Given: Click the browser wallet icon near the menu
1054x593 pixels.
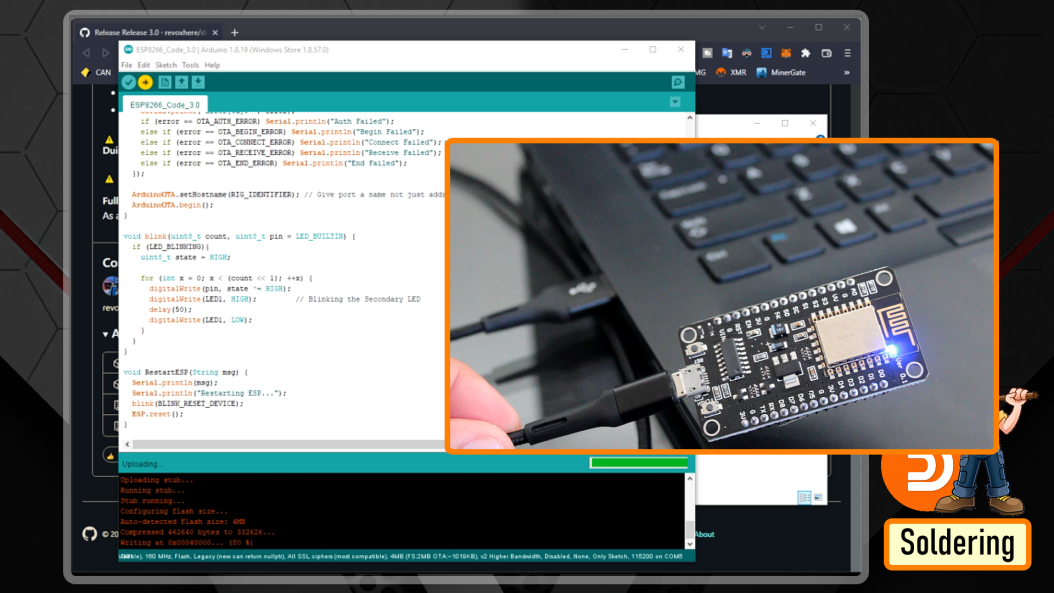Looking at the screenshot, I should tap(826, 53).
